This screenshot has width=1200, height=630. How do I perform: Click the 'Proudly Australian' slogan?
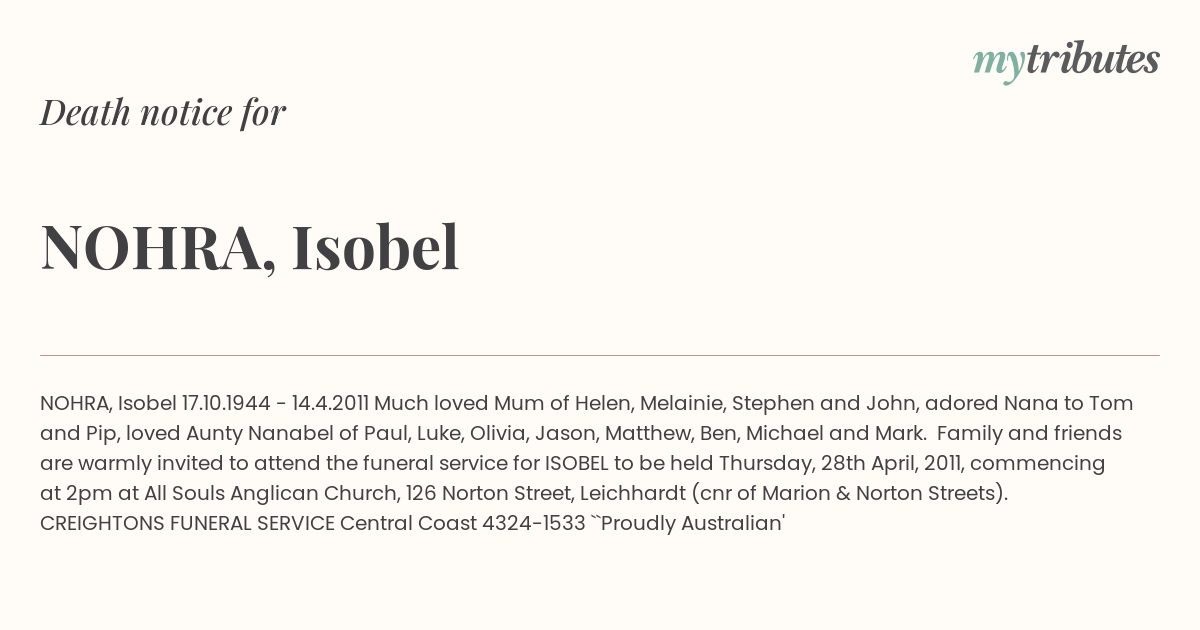[x=687, y=523]
